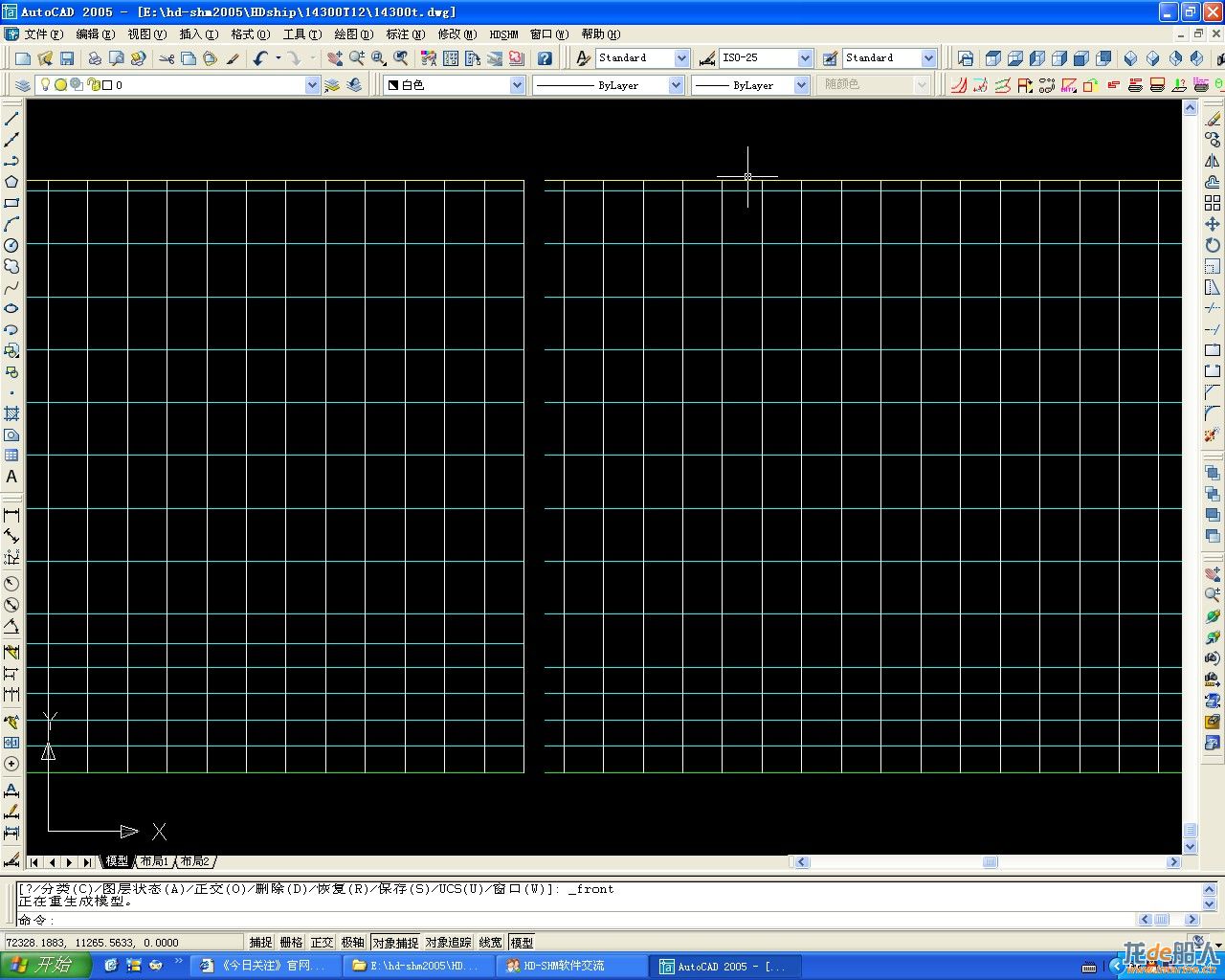Open the ByLayer lineweight dropdown
1225x980 pixels.
pos(802,85)
